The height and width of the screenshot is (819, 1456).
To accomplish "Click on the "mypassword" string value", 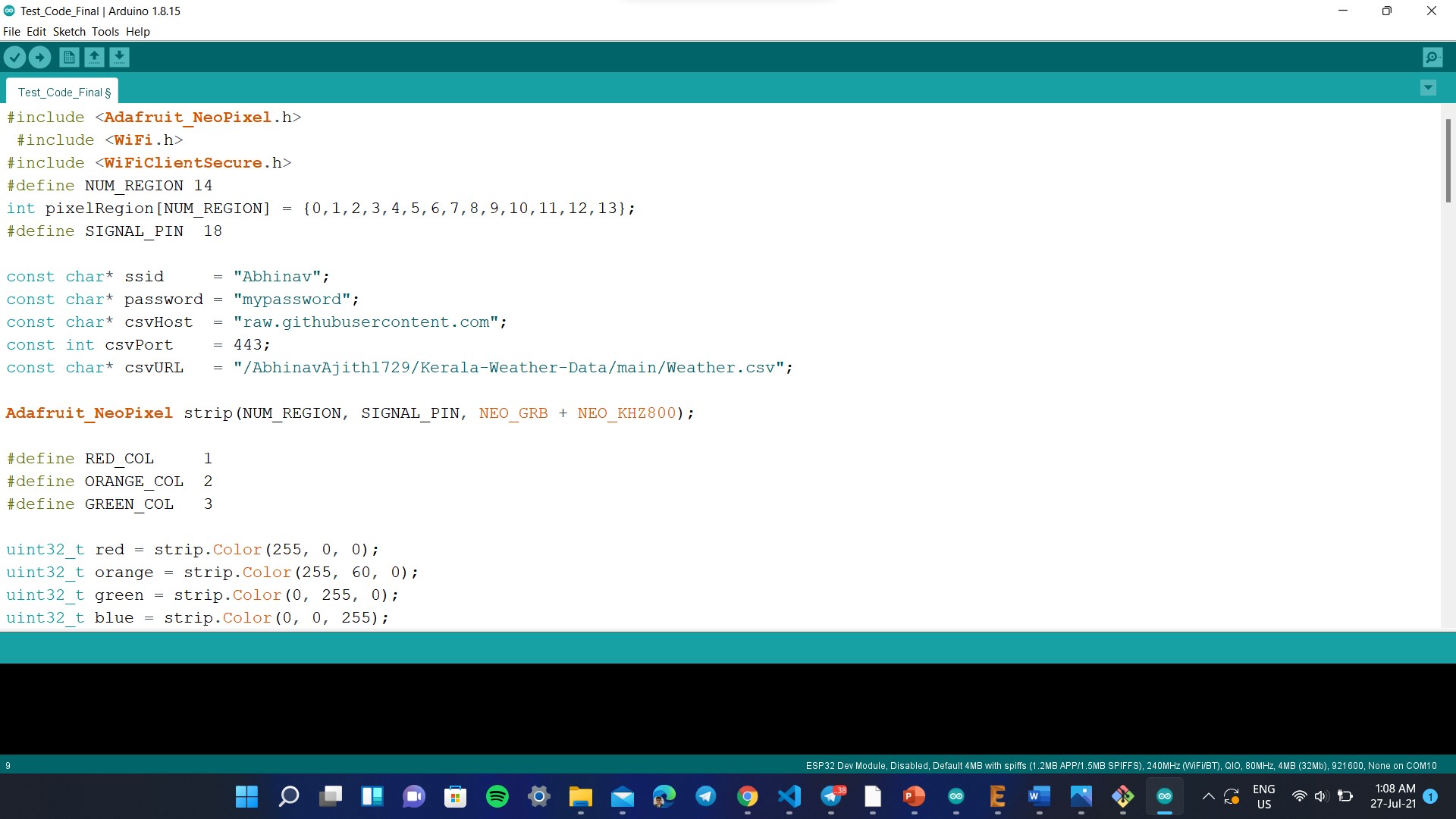I will (x=292, y=300).
